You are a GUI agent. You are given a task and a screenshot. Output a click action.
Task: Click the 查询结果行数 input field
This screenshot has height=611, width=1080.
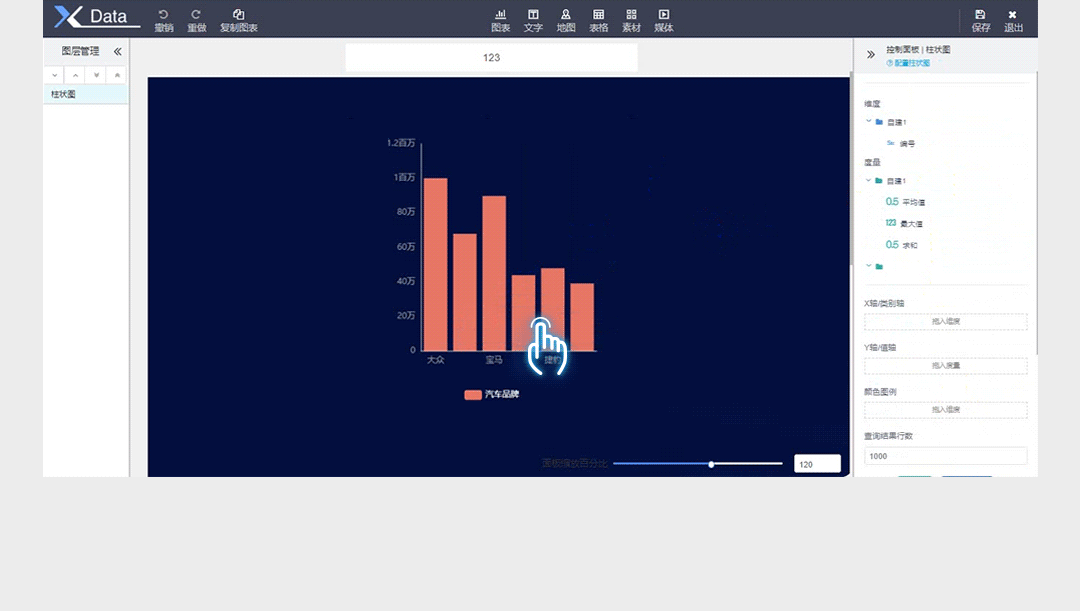point(945,456)
